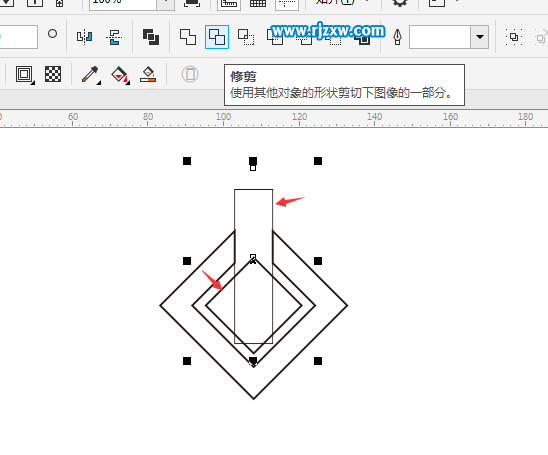The height and width of the screenshot is (455, 548).
Task: Select the Interactive Fill bucket tool
Action: click(x=120, y=74)
